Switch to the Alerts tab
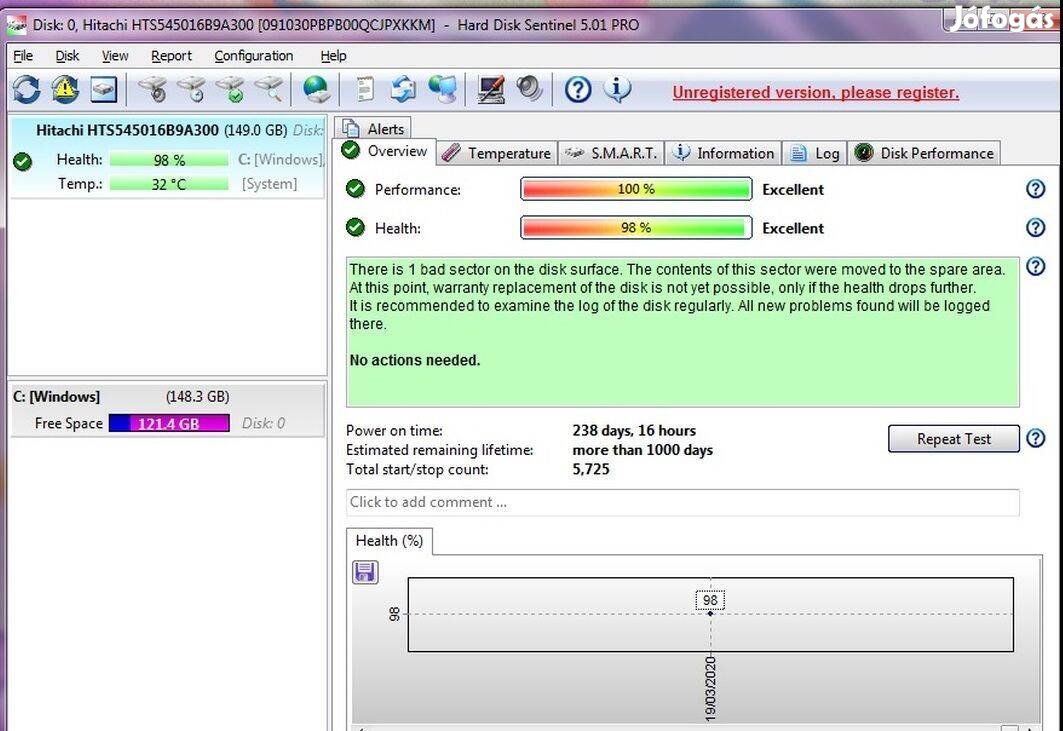 [x=373, y=128]
